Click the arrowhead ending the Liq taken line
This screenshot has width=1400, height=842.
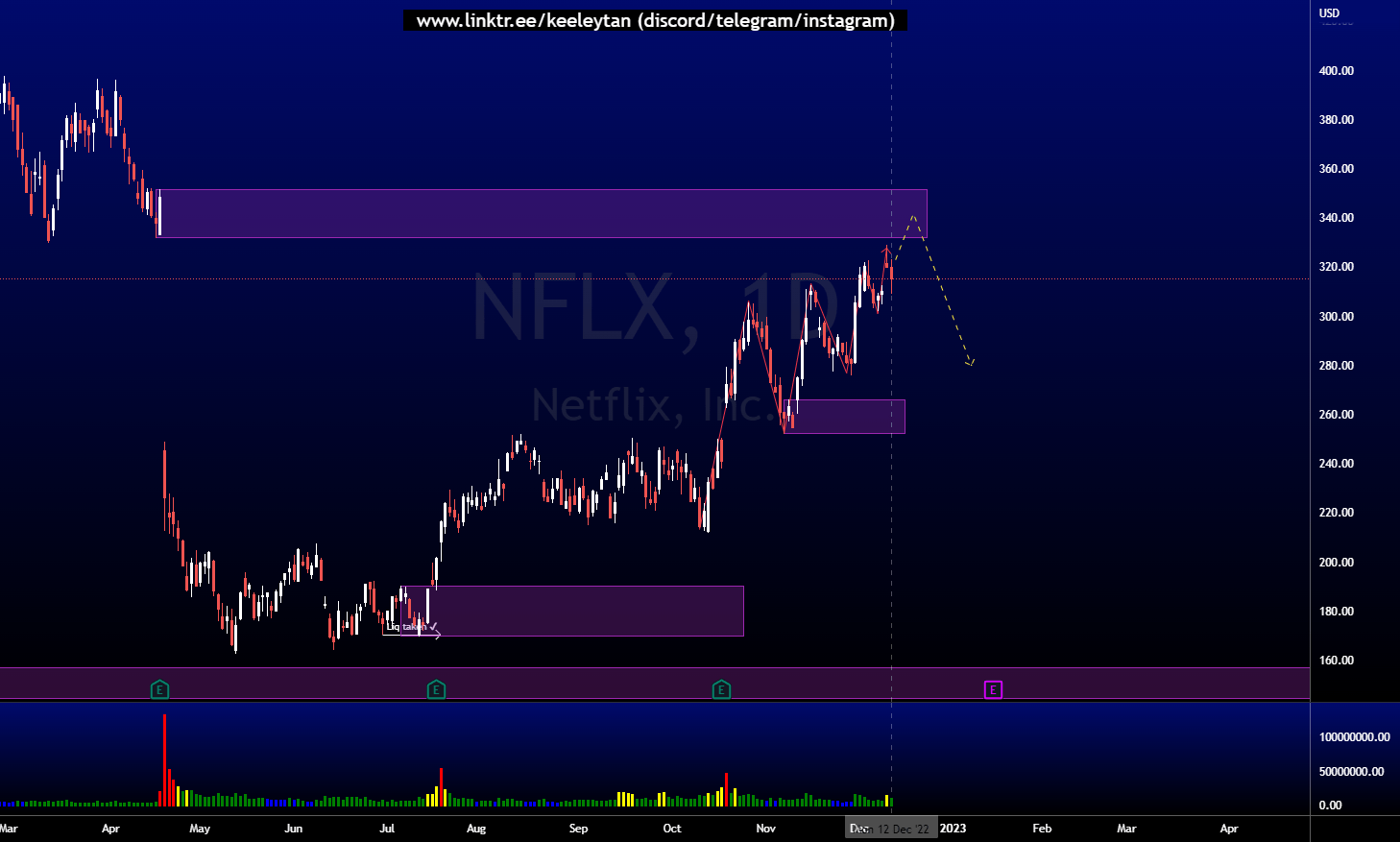(x=441, y=635)
